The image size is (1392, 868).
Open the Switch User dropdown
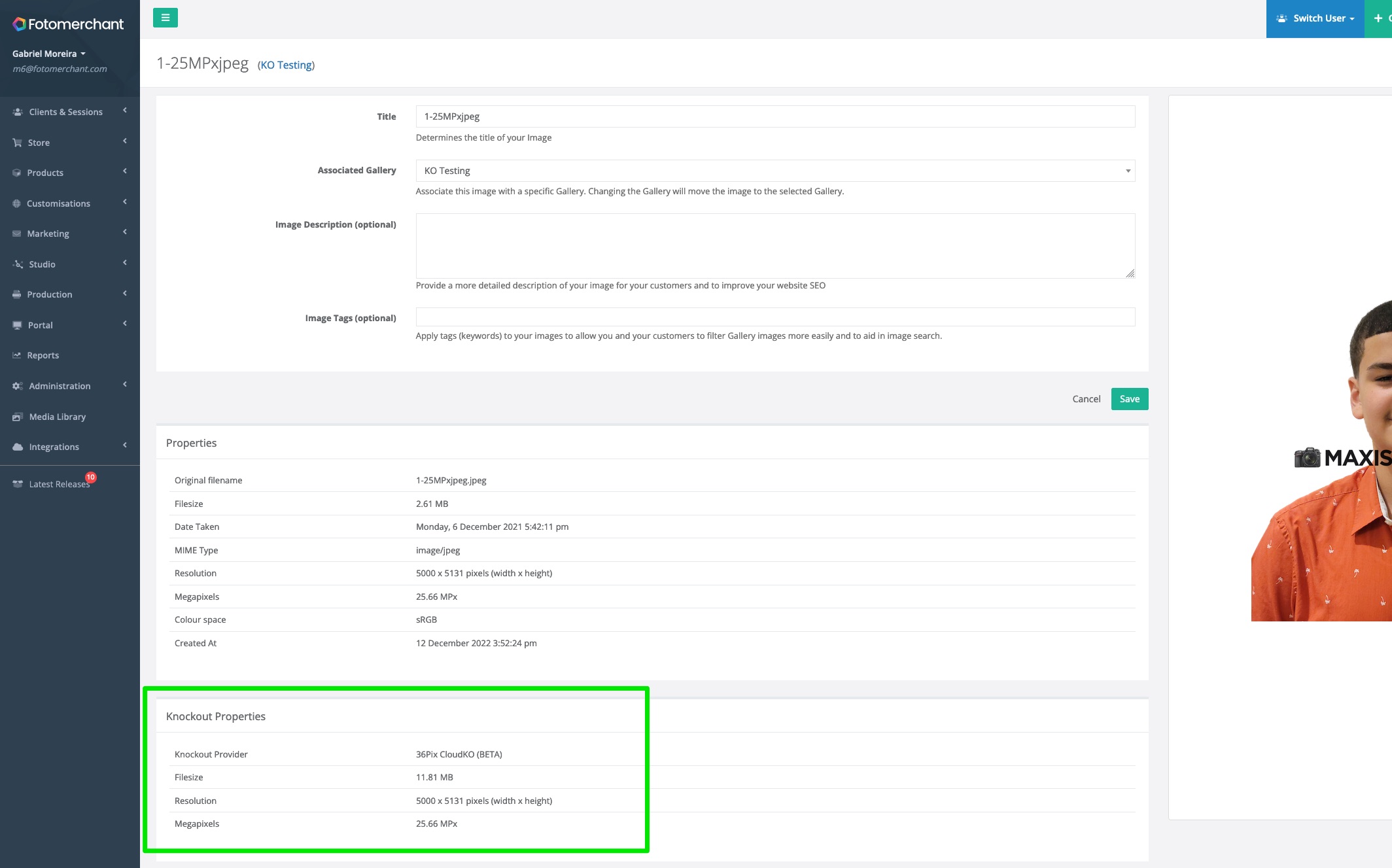[x=1315, y=18]
